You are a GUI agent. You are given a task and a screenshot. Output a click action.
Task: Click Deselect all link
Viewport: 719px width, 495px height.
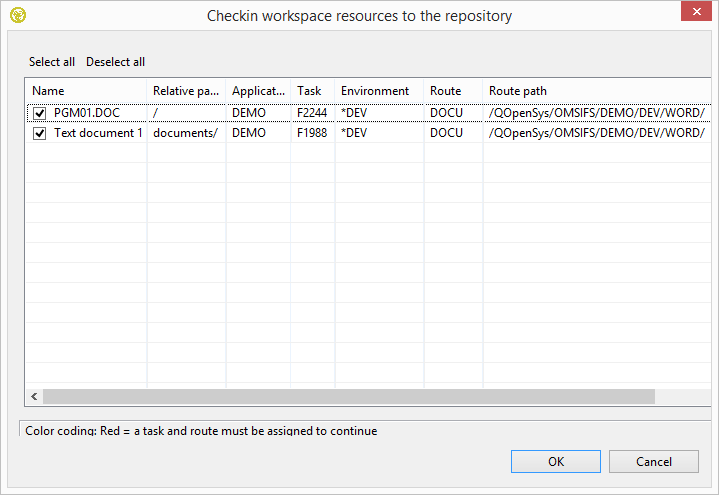[x=115, y=62]
